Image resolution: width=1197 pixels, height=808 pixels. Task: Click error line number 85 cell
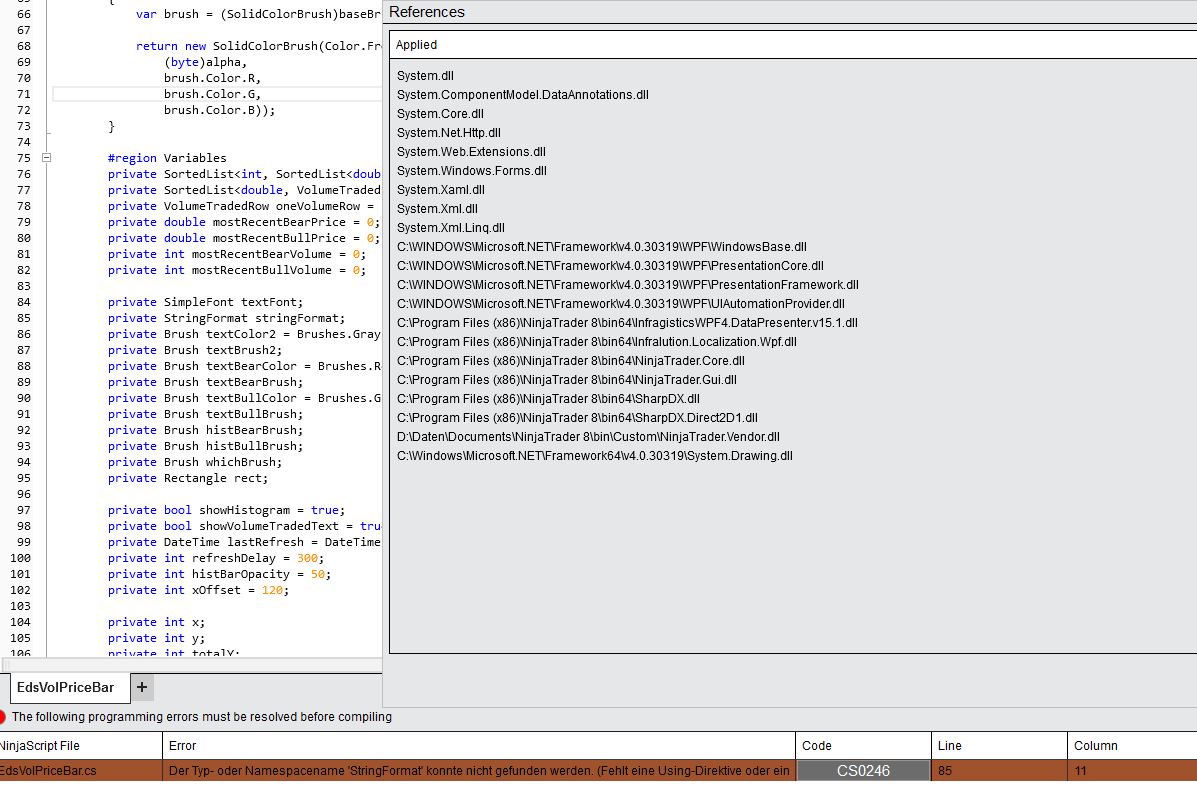click(x=999, y=771)
